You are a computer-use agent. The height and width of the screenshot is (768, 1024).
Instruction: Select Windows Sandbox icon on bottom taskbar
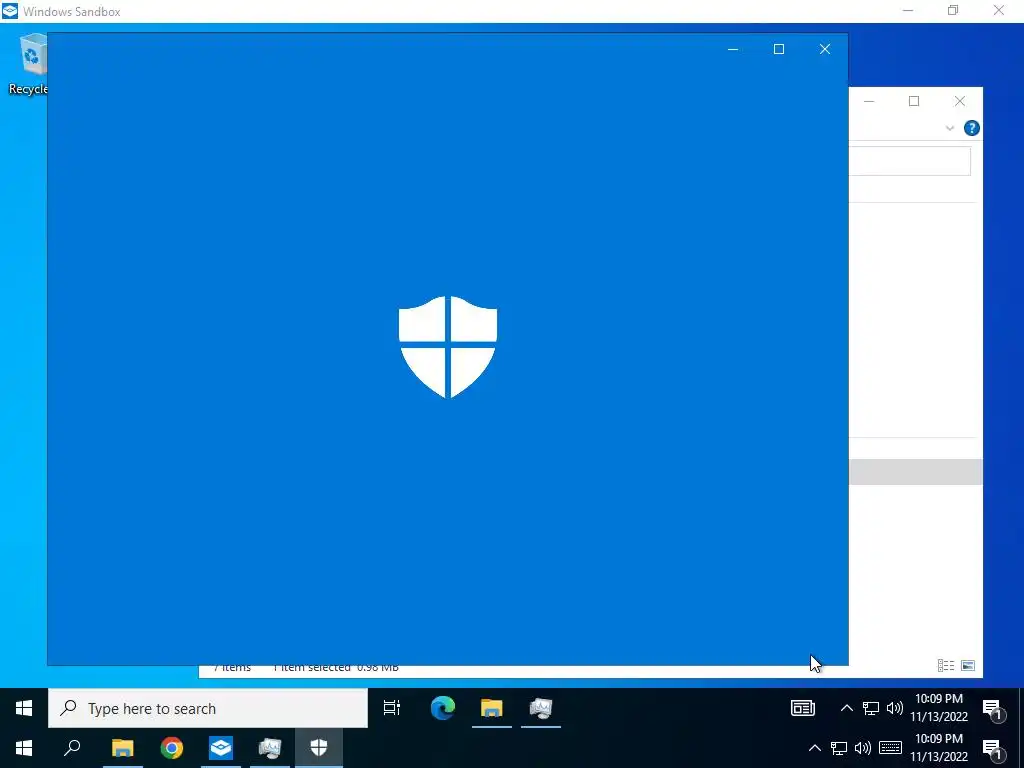pos(221,748)
